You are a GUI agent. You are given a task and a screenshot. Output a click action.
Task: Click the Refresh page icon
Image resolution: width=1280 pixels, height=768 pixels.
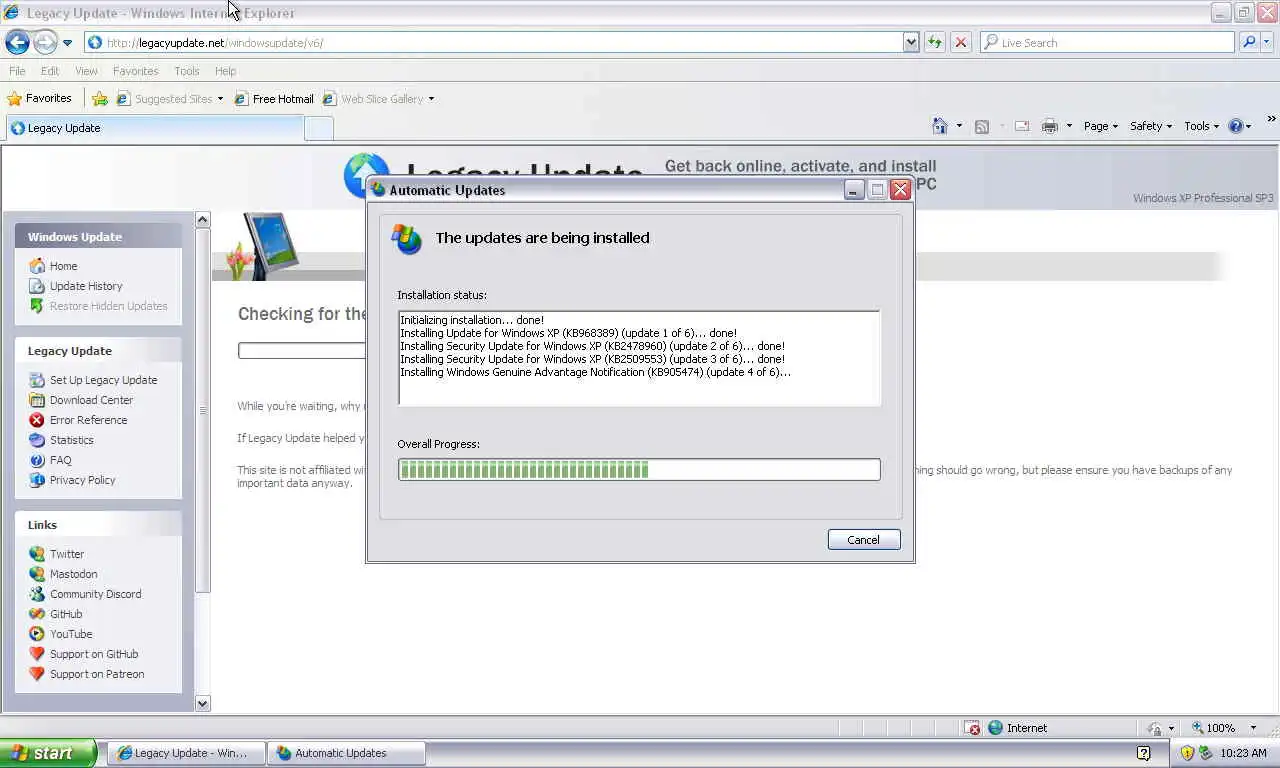935,42
